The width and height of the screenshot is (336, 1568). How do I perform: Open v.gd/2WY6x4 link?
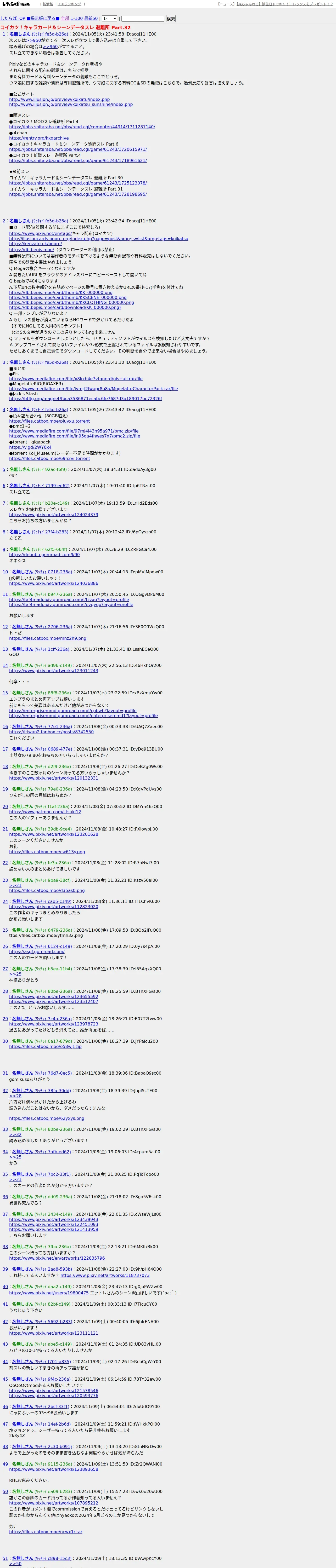click(x=31, y=447)
